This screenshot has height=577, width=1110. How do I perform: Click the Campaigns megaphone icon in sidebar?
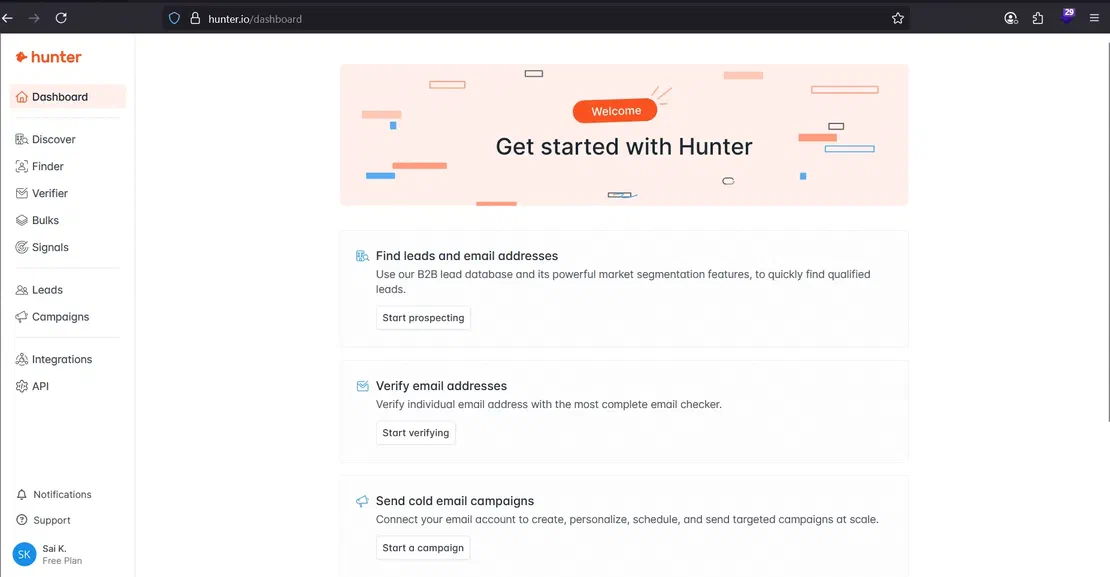[x=22, y=316]
